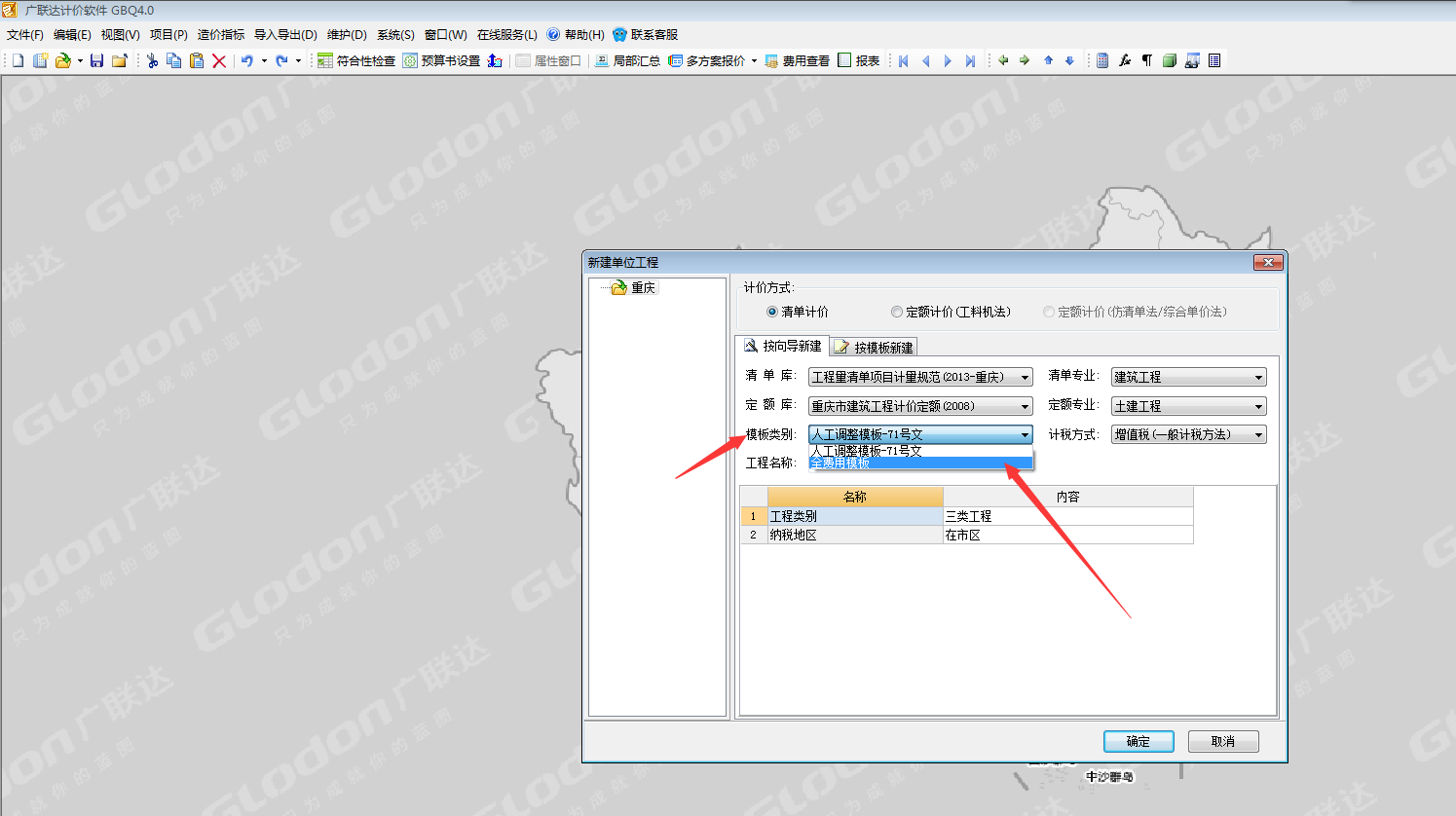Screen dimensions: 1456x816
Task: Expand the 多方案报价 dropdown arrow
Action: pyautogui.click(x=754, y=60)
